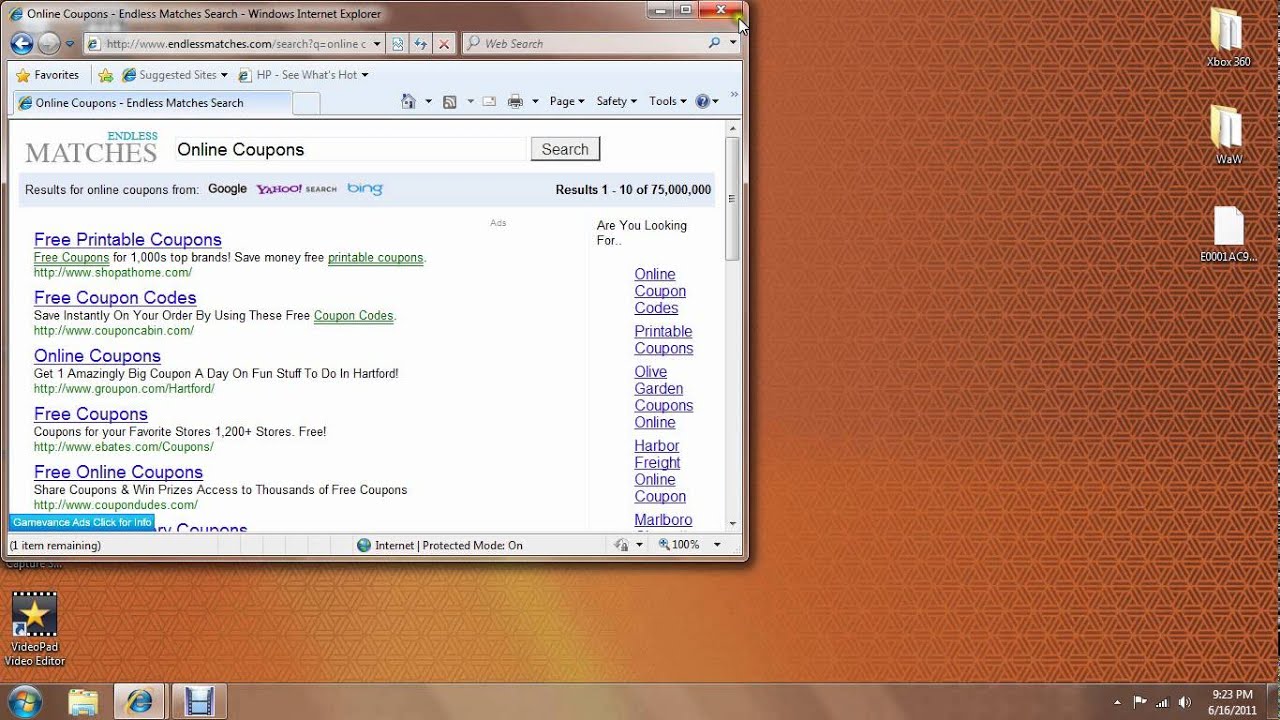Click the green 'Coupon Codes' inline link

(353, 316)
